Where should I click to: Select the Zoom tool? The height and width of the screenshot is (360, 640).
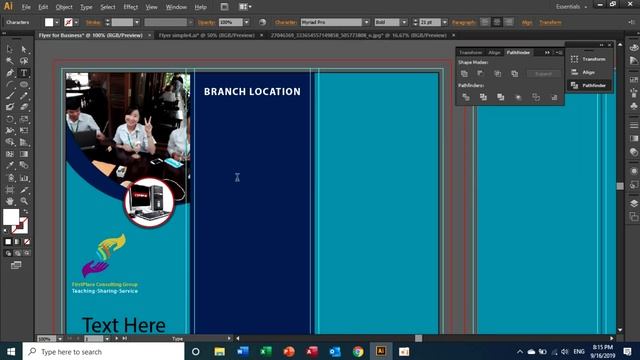tap(24, 201)
